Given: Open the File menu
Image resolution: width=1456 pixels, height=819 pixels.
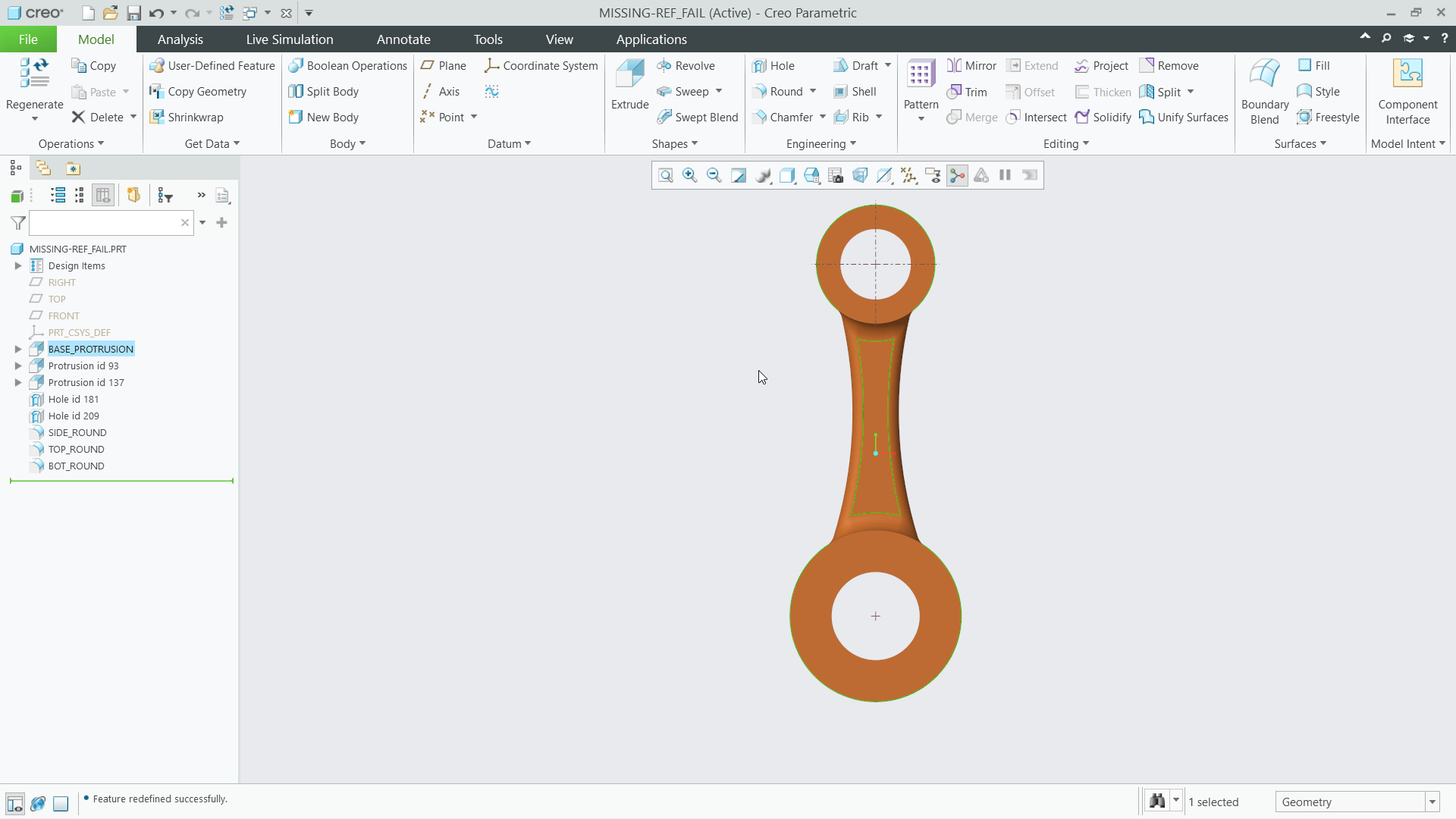Looking at the screenshot, I should [28, 39].
